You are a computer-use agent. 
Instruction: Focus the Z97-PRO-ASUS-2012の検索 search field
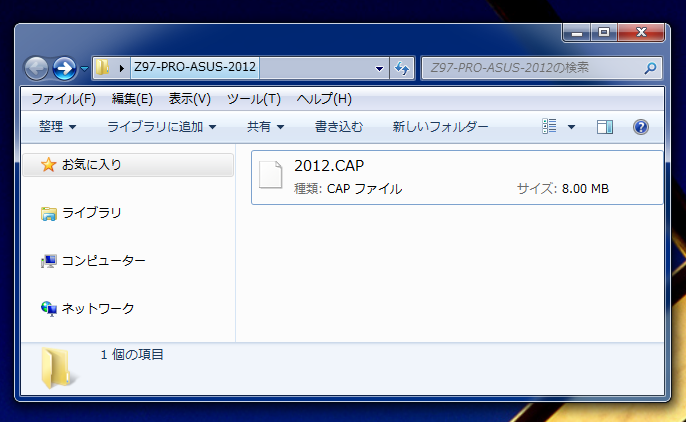pos(541,68)
